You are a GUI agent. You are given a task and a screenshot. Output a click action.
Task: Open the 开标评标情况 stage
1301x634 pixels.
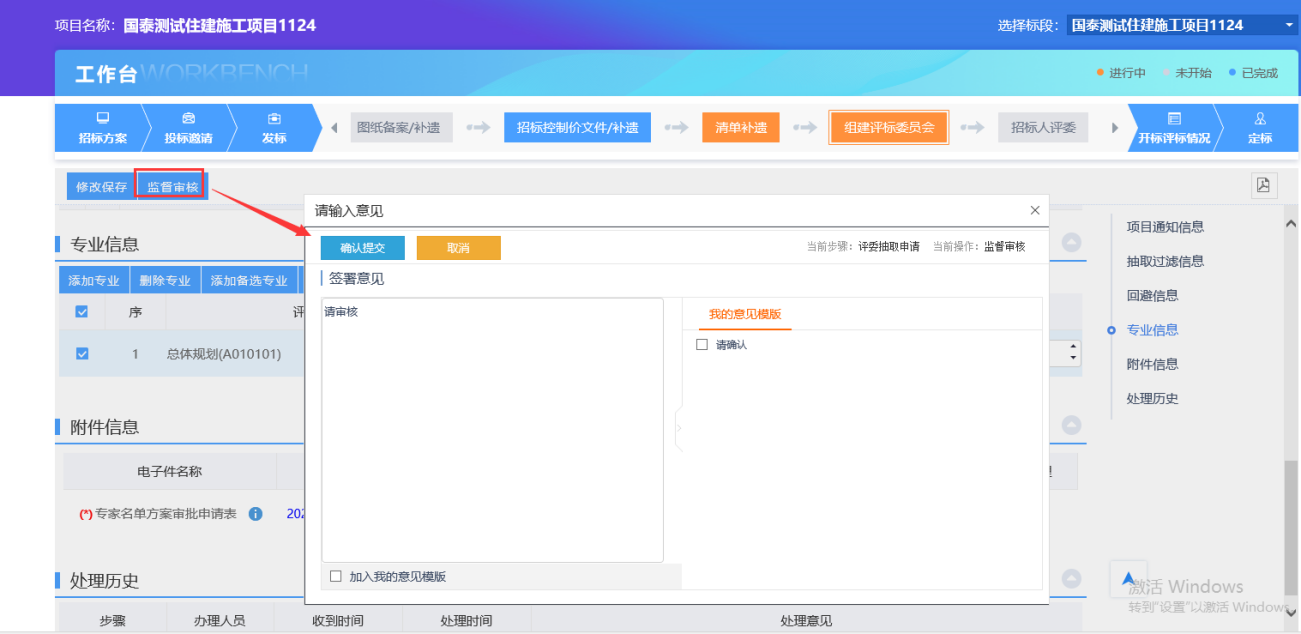click(x=1173, y=128)
